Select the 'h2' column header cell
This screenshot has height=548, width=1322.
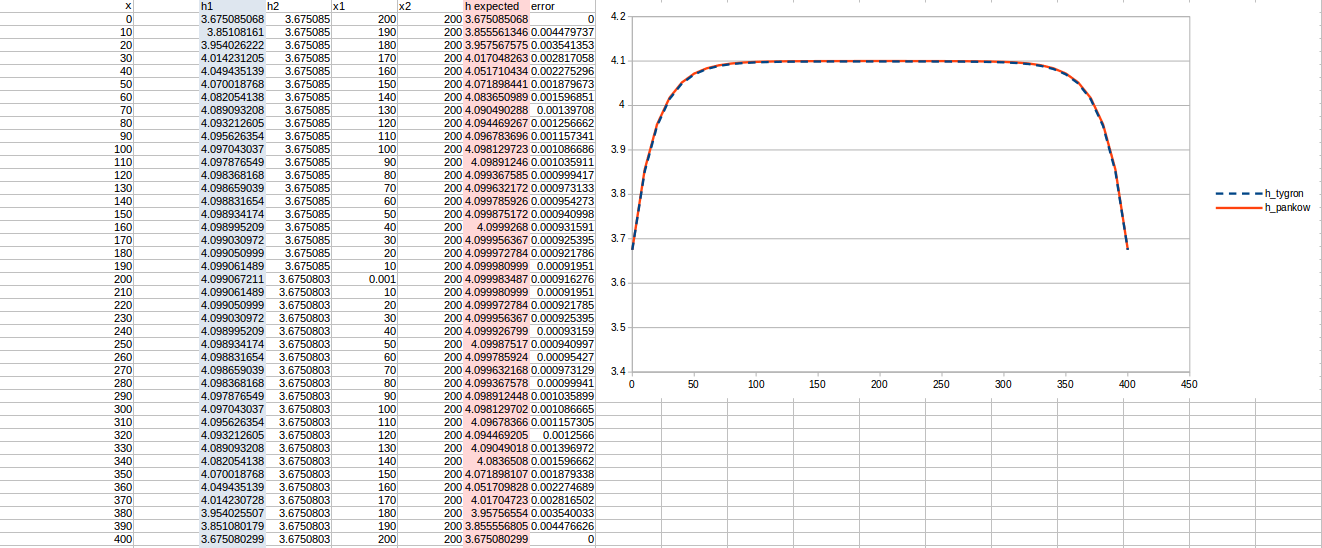(x=298, y=6)
